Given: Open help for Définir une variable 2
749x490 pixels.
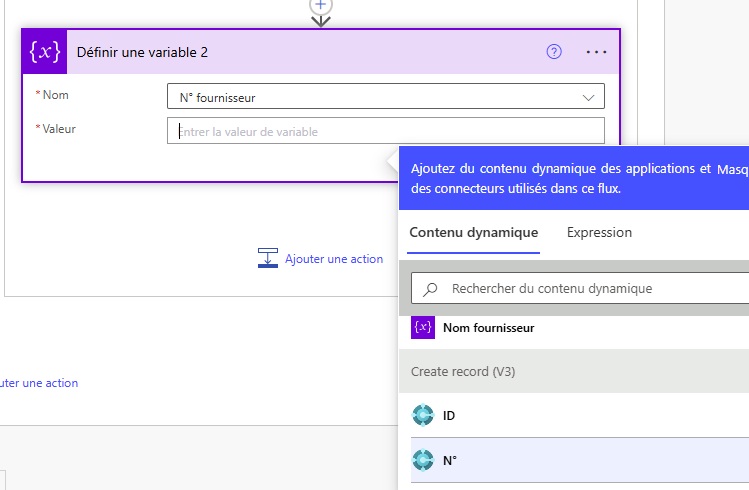Looking at the screenshot, I should pos(554,52).
